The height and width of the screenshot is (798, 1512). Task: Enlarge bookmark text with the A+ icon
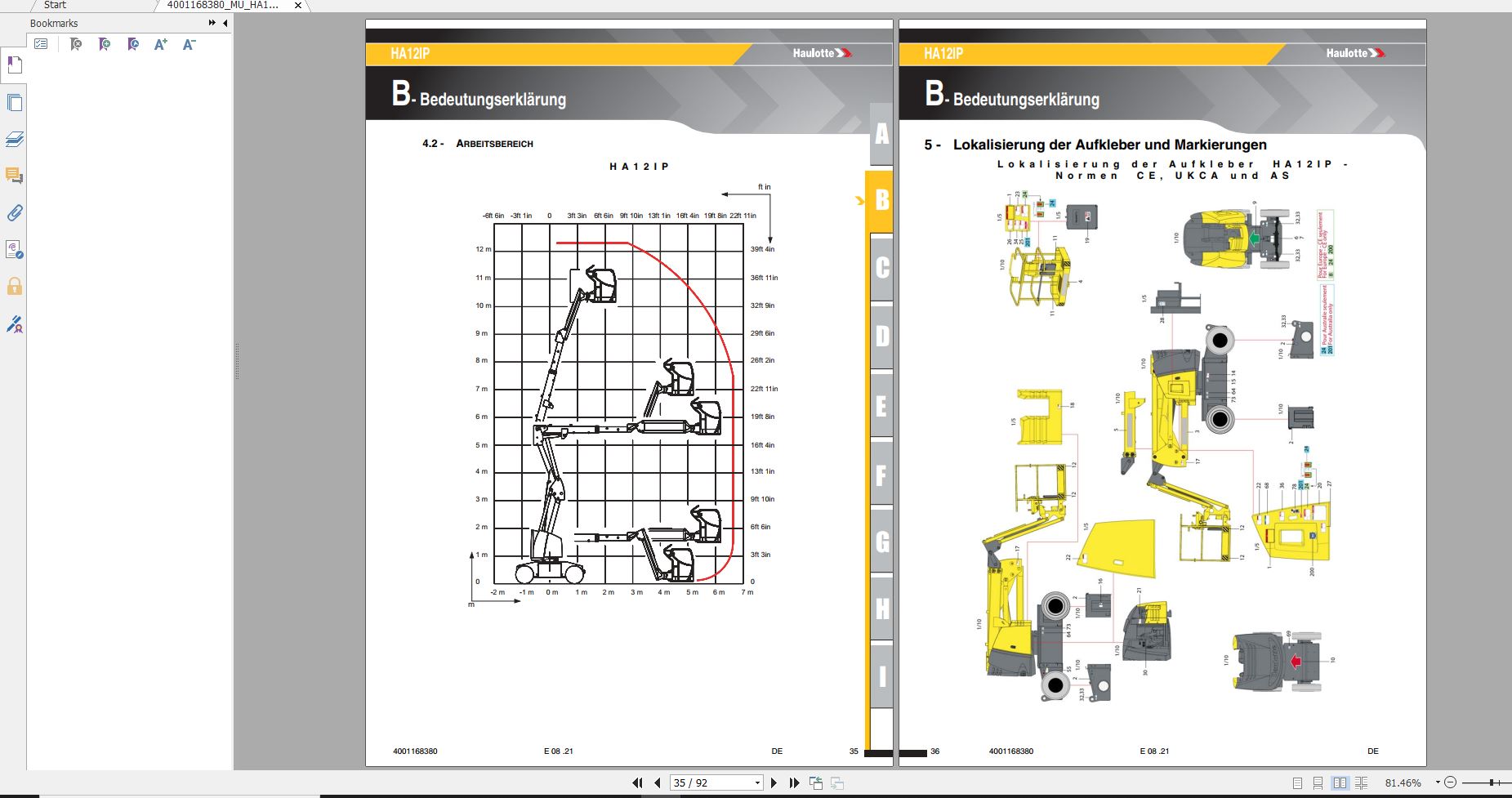[161, 44]
